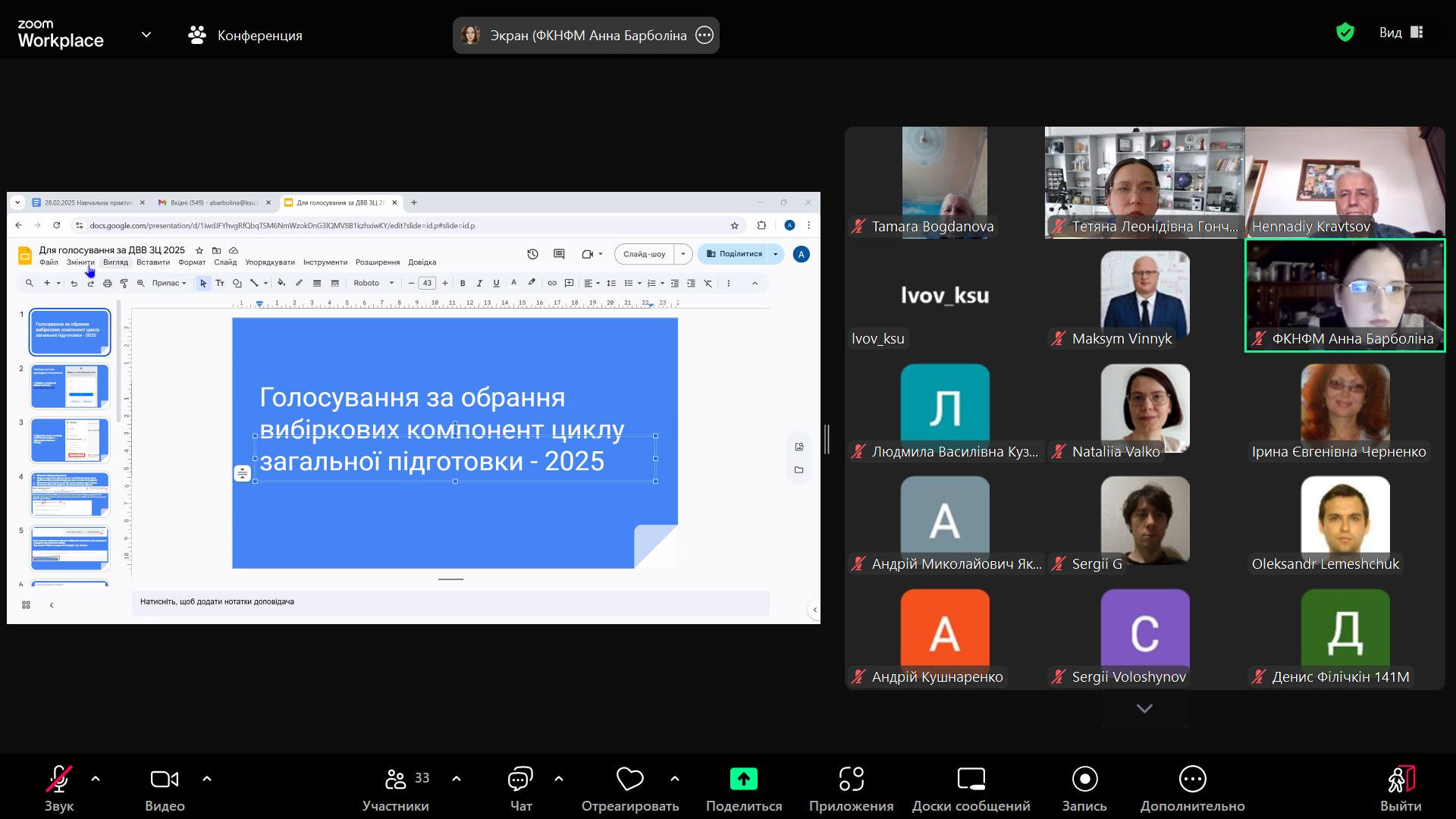Select Maksym Vinnyk's video tile
The height and width of the screenshot is (819, 1456).
(1144, 296)
